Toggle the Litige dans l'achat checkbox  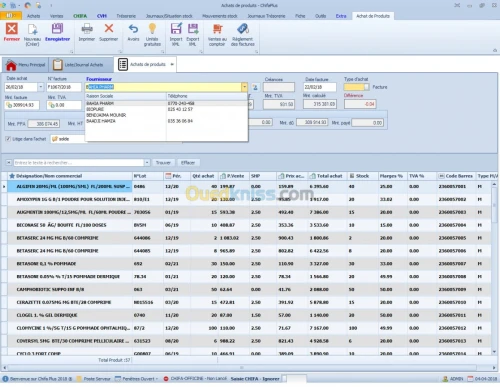click(x=8, y=139)
